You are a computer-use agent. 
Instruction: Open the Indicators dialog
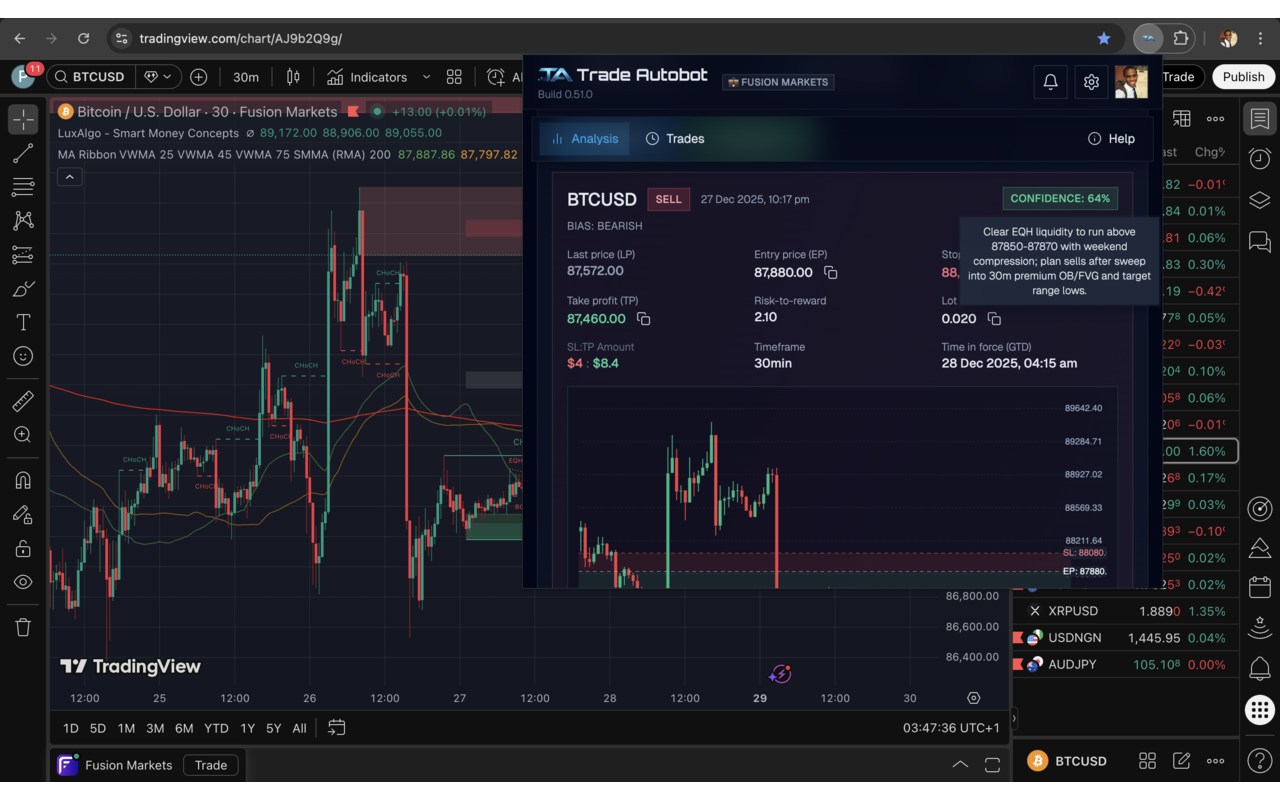(x=367, y=77)
